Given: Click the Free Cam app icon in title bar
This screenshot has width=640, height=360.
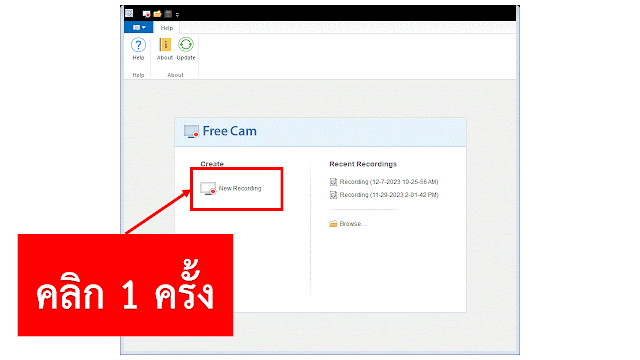Looking at the screenshot, I should (x=129, y=13).
